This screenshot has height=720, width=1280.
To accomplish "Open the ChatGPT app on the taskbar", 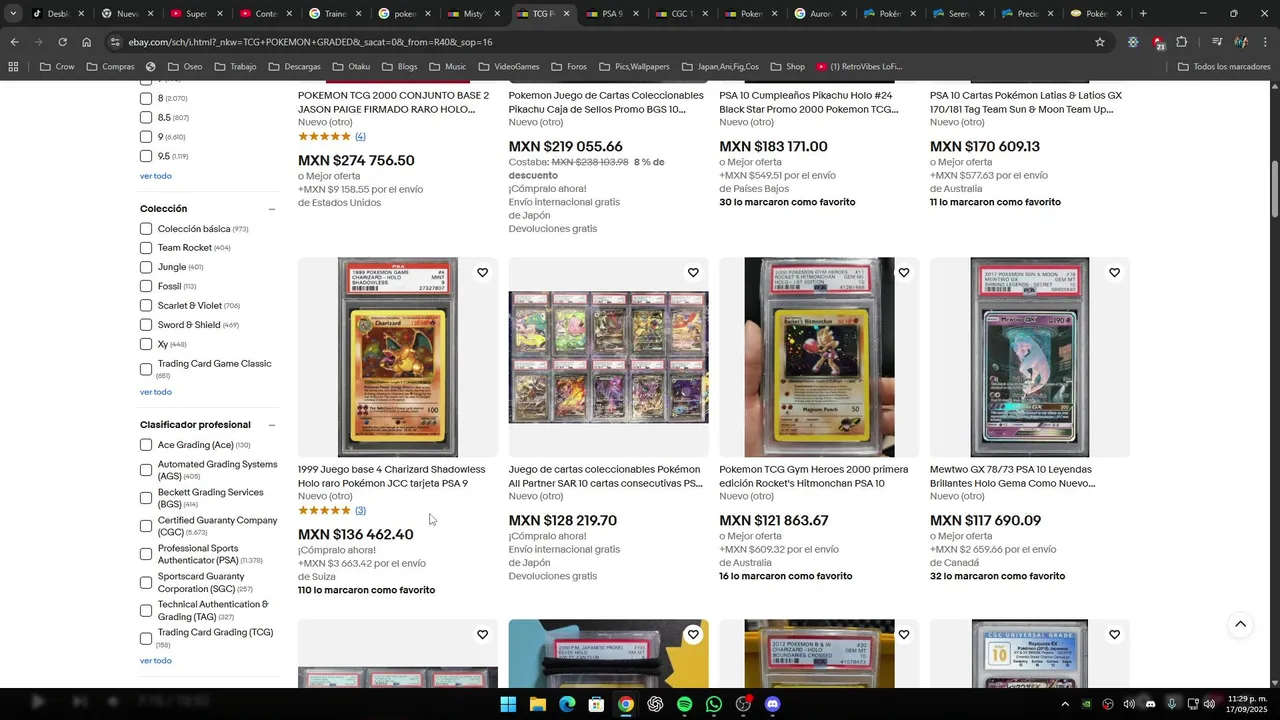I will 655,704.
